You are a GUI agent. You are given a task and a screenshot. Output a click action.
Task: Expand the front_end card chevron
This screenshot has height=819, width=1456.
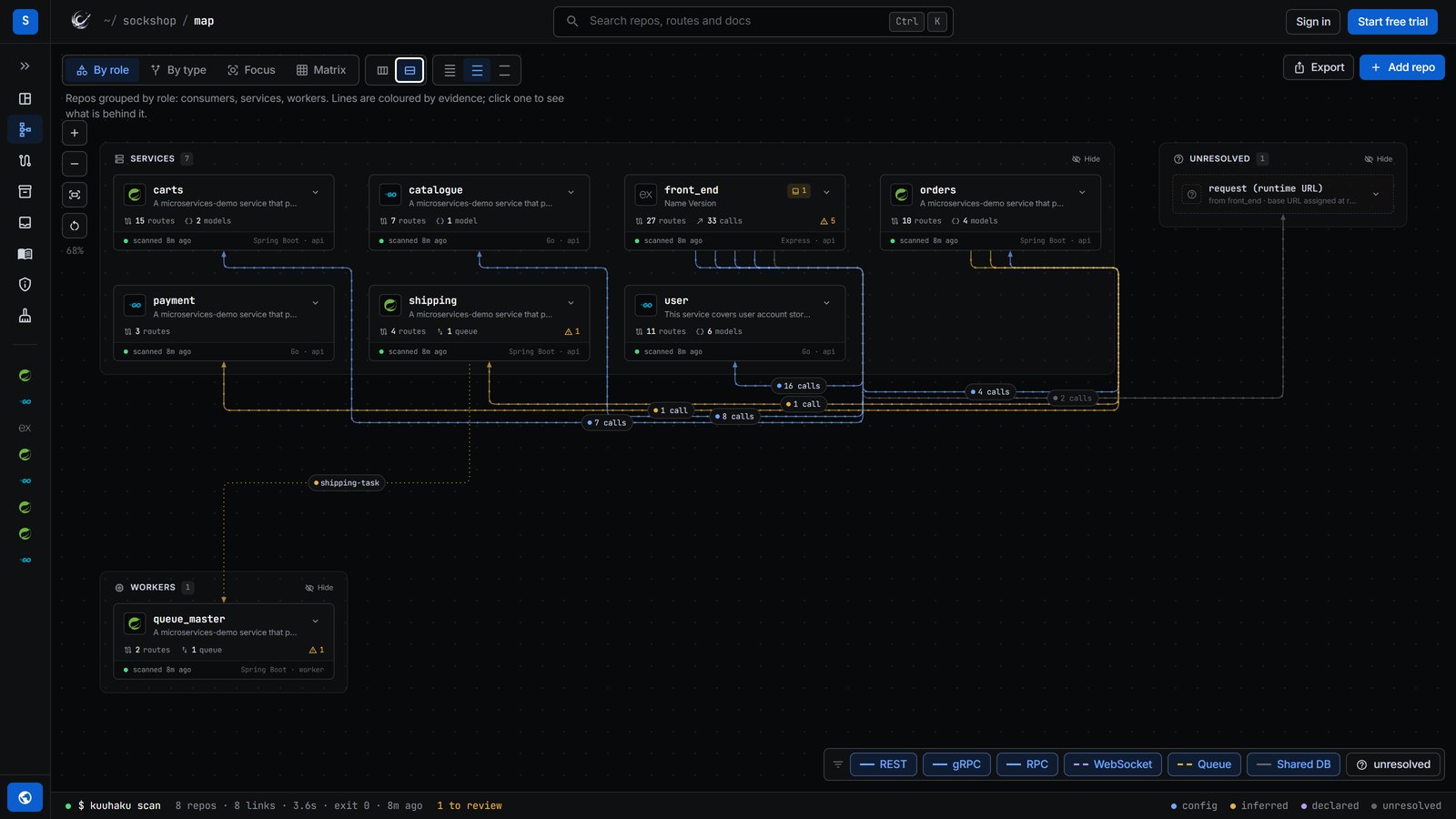(826, 192)
